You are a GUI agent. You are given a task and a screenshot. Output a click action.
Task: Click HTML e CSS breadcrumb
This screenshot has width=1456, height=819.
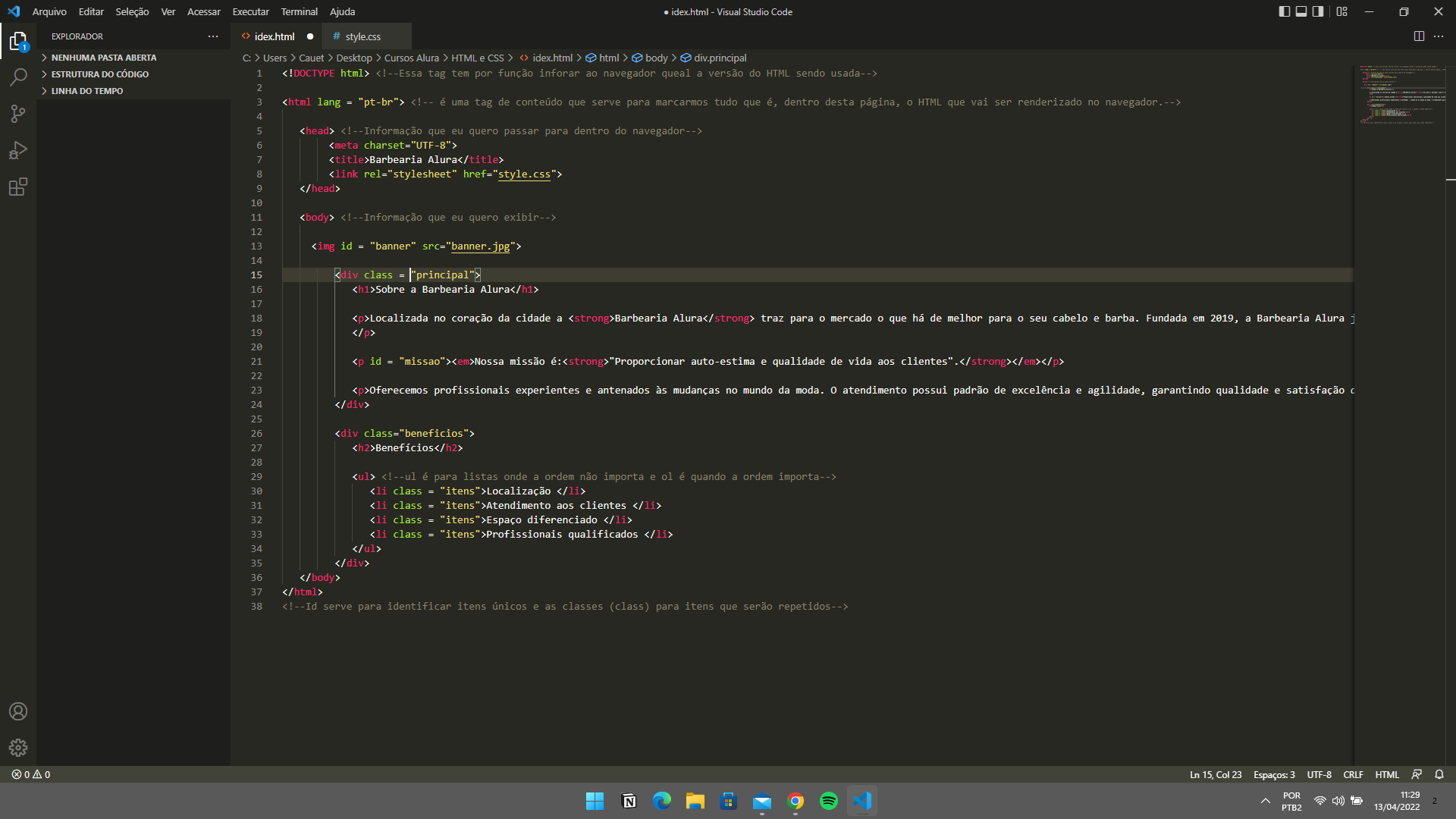[478, 58]
